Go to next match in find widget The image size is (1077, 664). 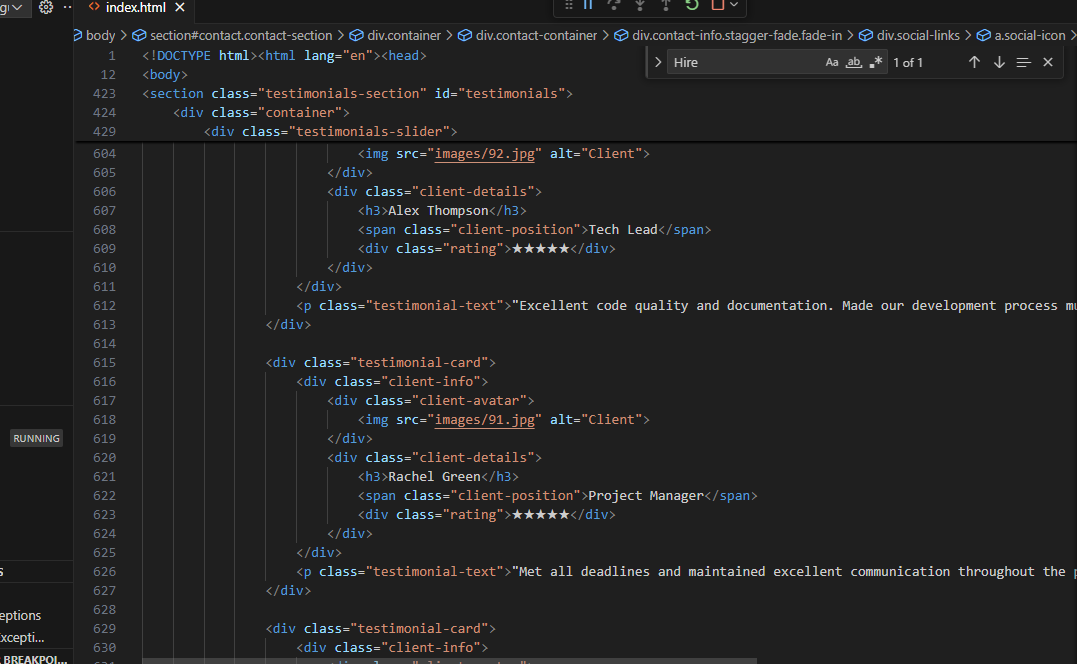999,62
